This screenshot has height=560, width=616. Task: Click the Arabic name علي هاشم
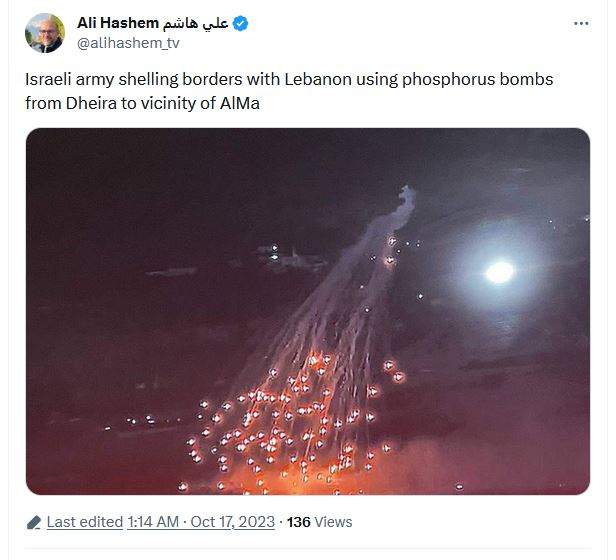coord(195,23)
